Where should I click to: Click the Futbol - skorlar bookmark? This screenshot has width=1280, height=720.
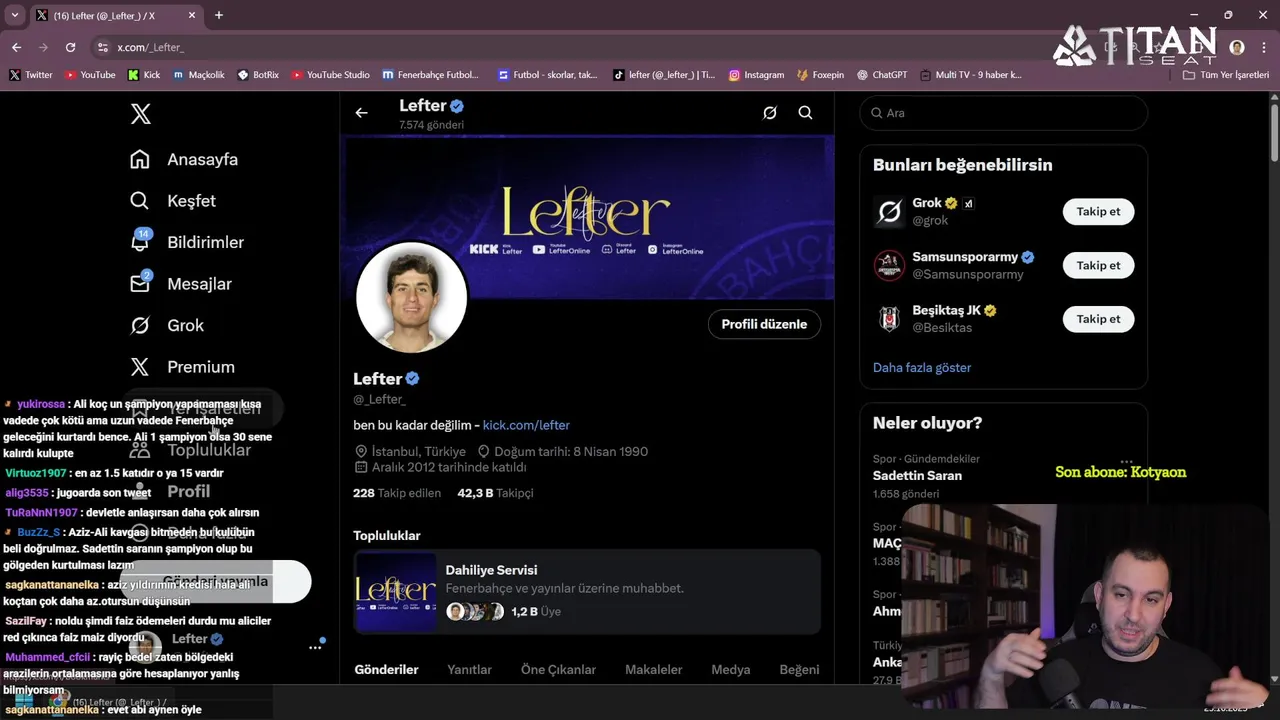(548, 75)
